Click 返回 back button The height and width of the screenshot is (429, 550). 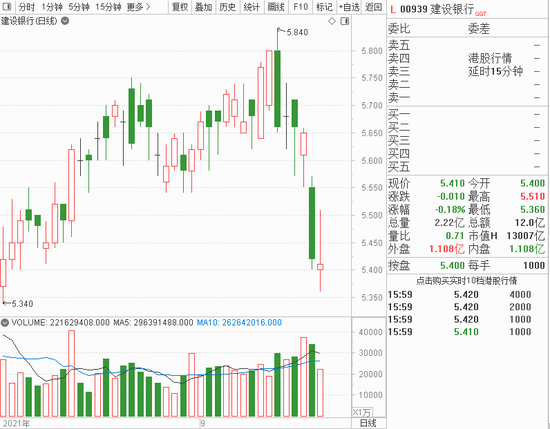point(373,7)
